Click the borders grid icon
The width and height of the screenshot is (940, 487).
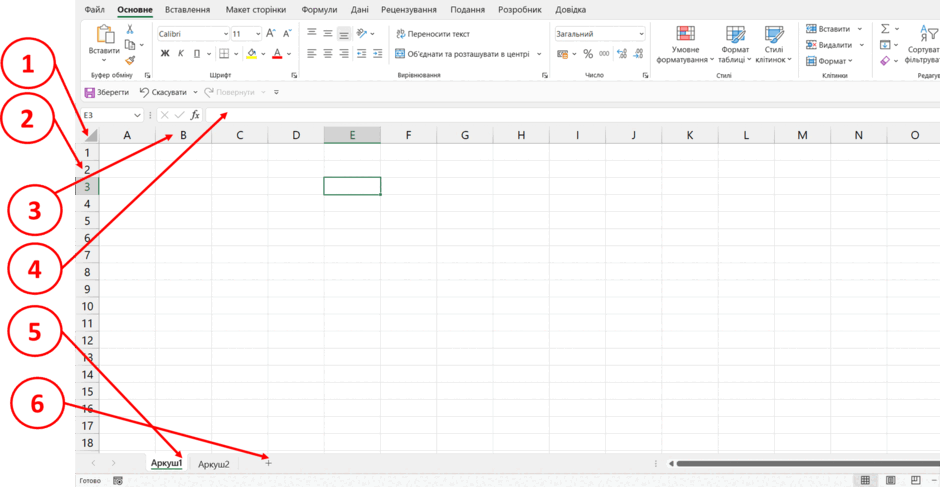tap(224, 54)
